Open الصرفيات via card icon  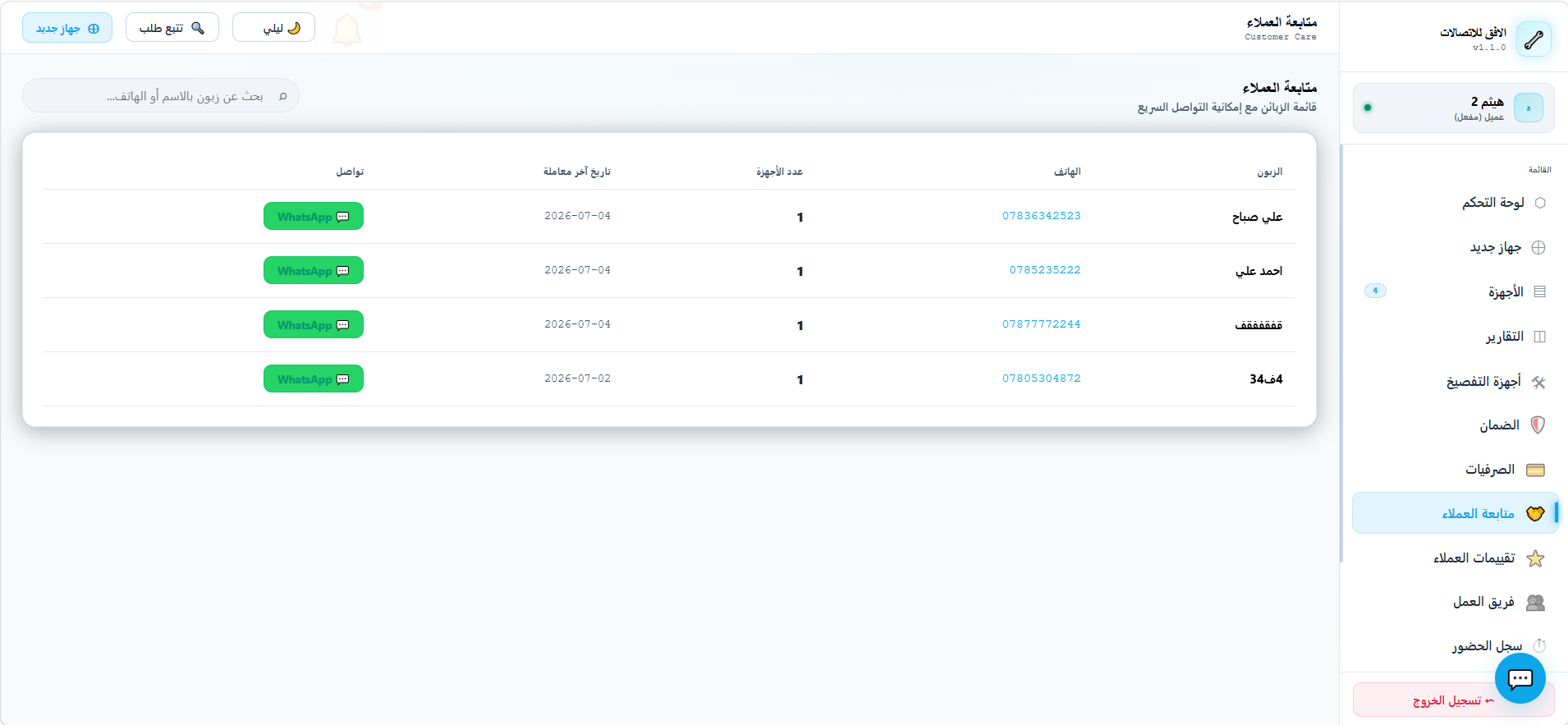[x=1535, y=470]
